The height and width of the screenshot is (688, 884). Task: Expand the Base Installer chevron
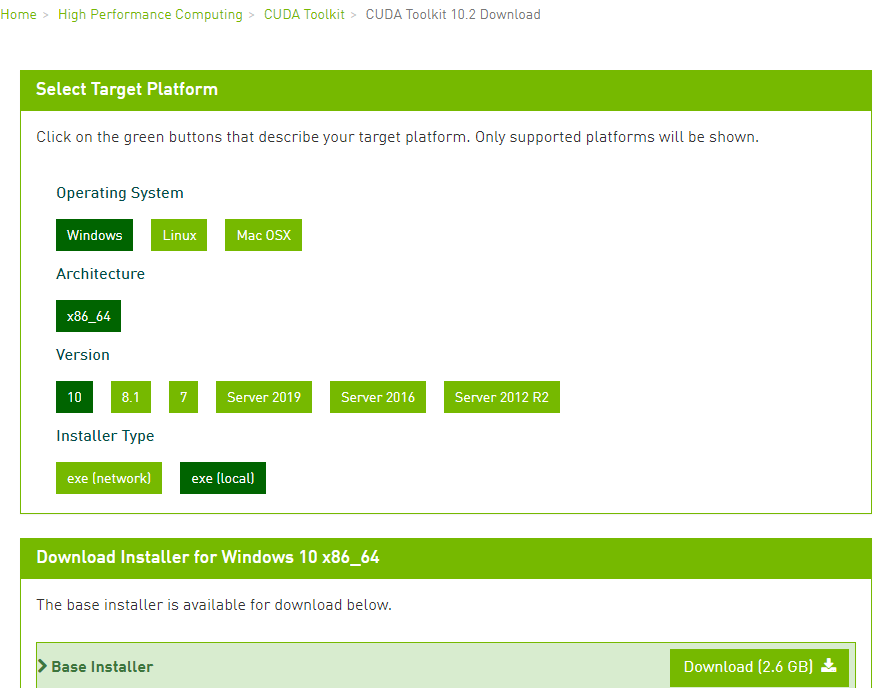pyautogui.click(x=42, y=667)
